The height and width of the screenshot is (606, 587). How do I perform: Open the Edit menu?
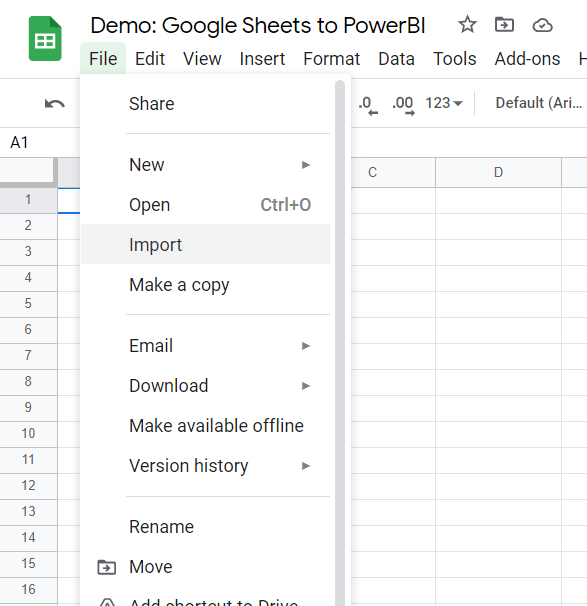click(x=150, y=59)
